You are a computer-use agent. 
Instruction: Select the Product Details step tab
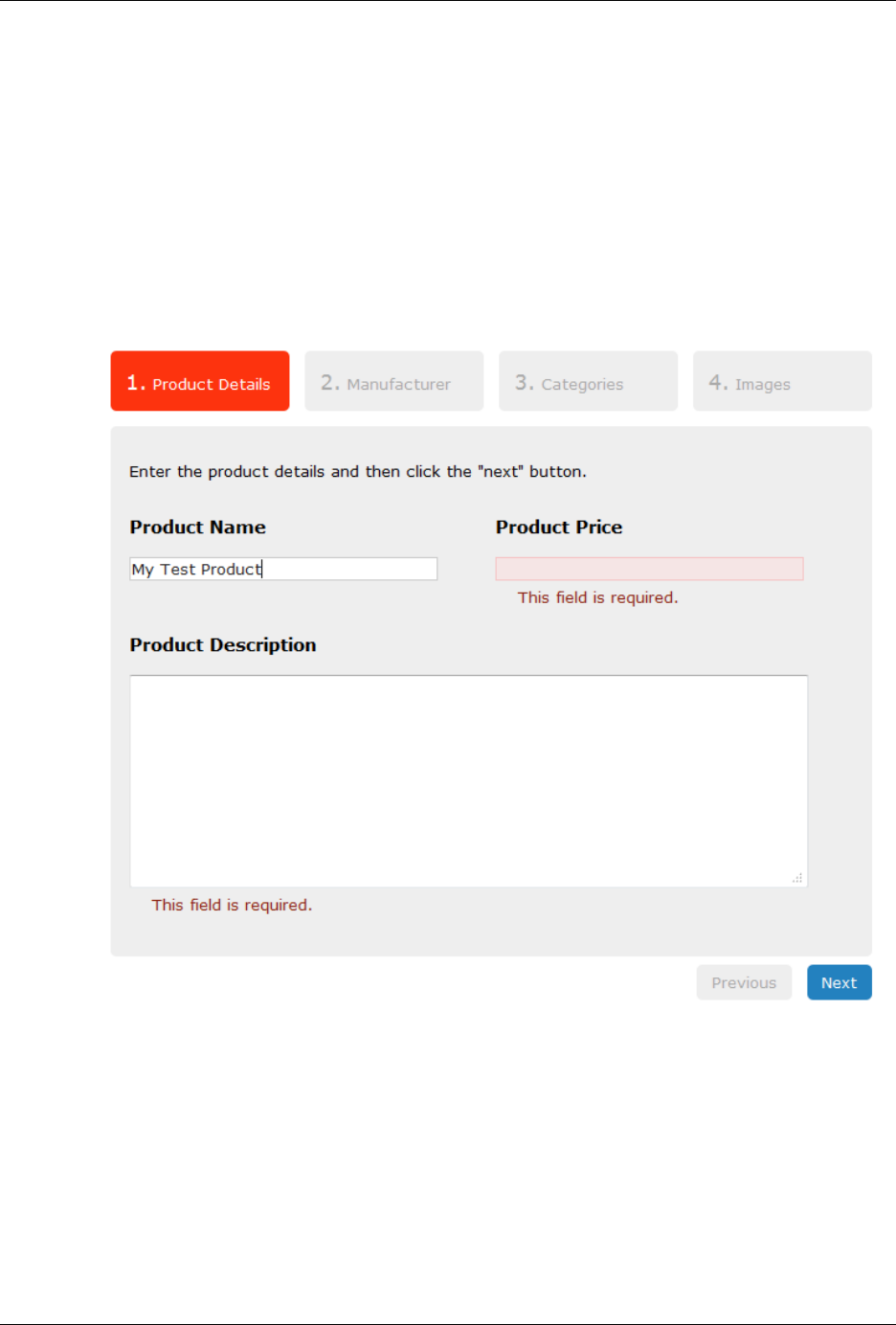(199, 381)
